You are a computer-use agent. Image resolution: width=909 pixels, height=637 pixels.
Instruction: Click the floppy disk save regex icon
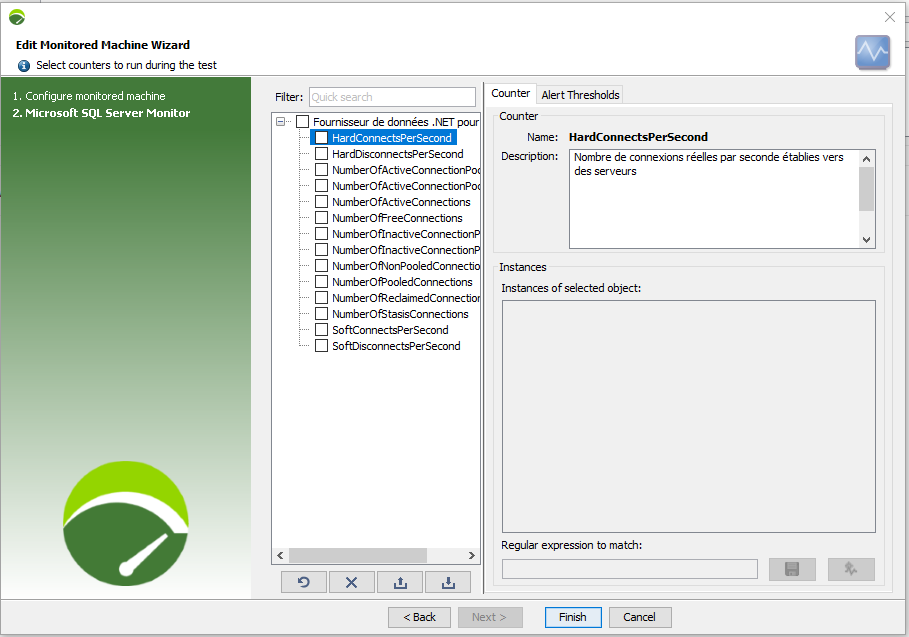(x=791, y=569)
